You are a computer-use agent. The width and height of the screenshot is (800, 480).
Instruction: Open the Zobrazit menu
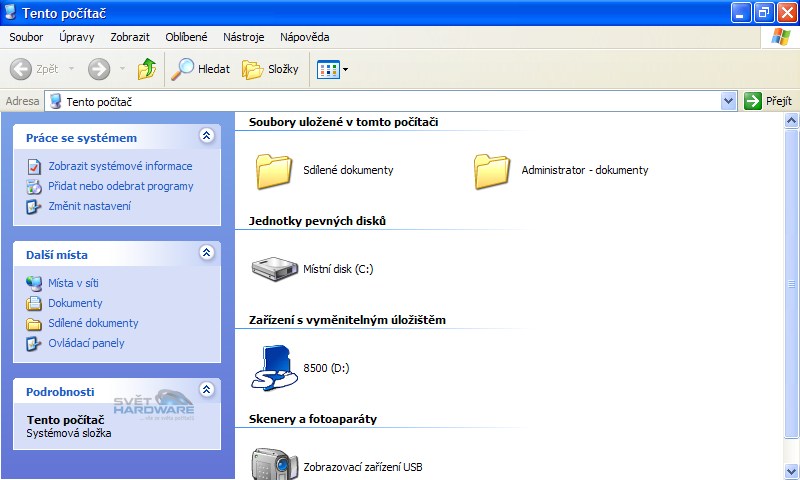coord(130,37)
